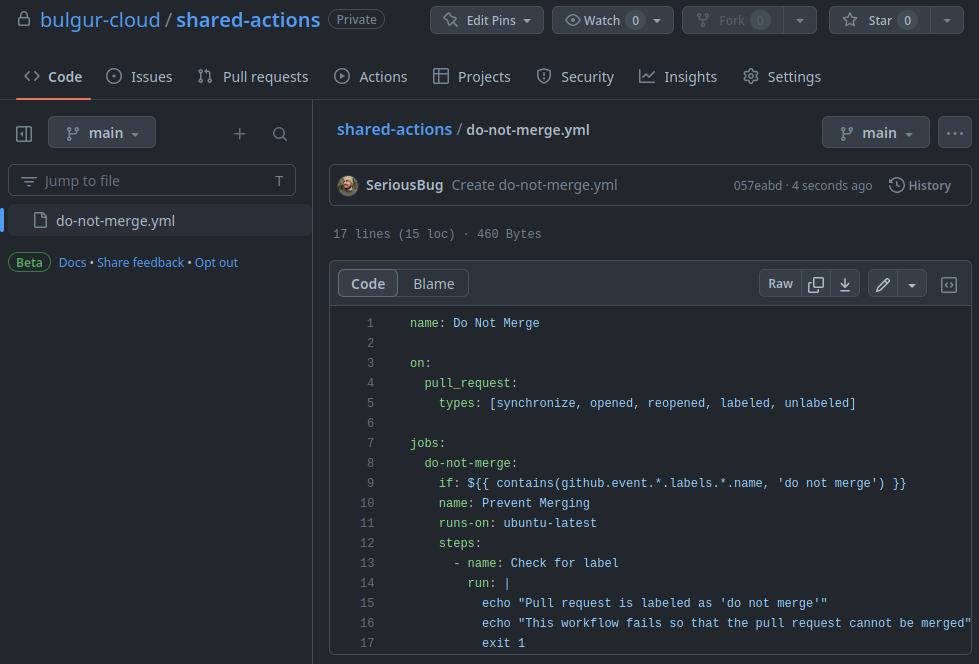Open the three-dots more file actions button

(x=955, y=132)
